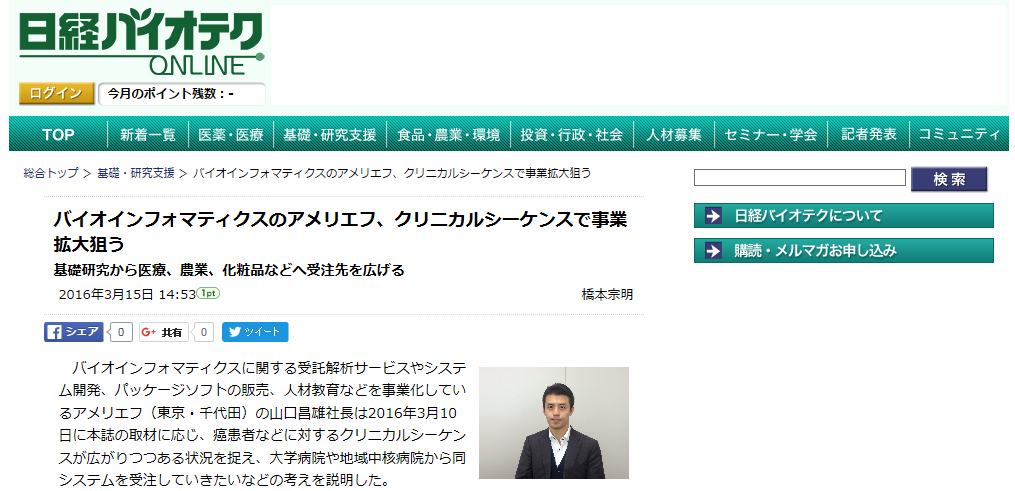The image size is (1015, 491).
Task: Click the 総合トップ breadcrumb link
Action: point(51,173)
